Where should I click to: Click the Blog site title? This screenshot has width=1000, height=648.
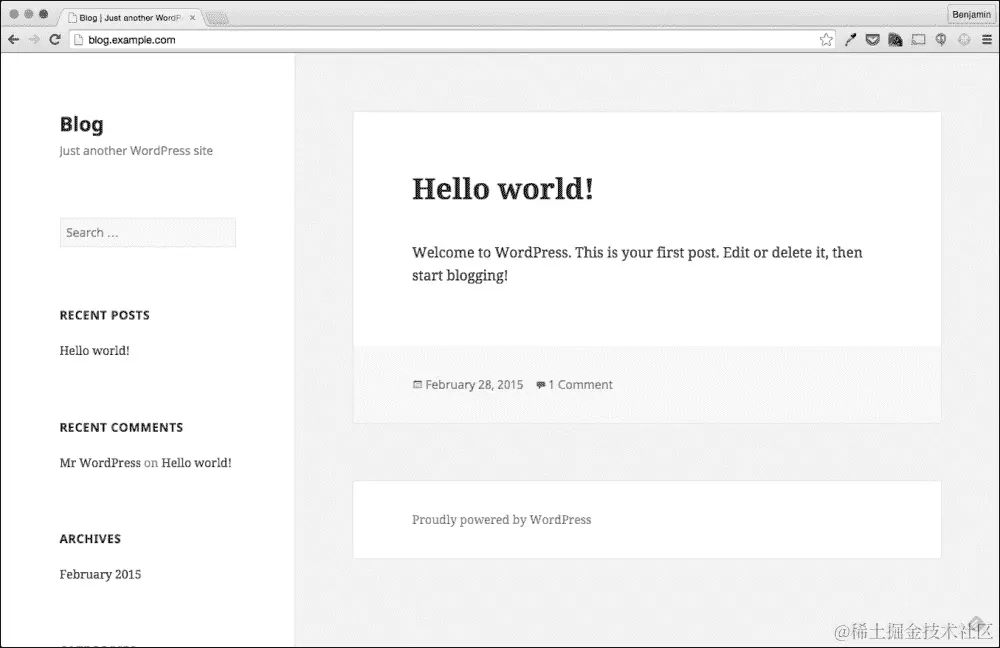click(82, 124)
